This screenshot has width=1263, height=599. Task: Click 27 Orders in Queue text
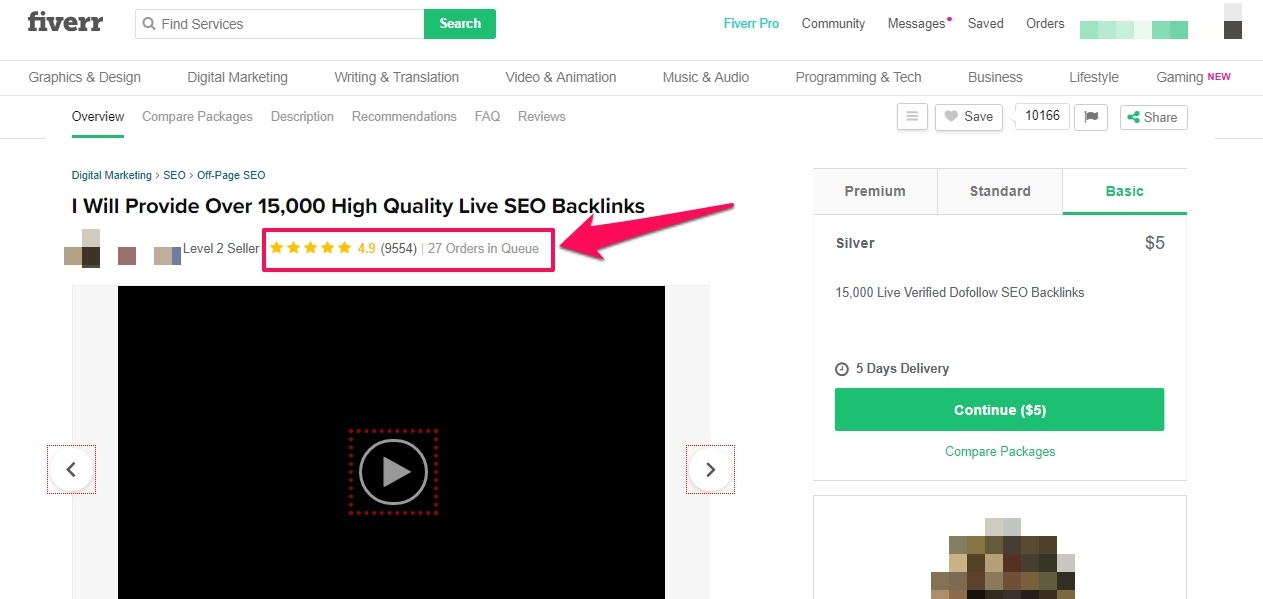[483, 248]
